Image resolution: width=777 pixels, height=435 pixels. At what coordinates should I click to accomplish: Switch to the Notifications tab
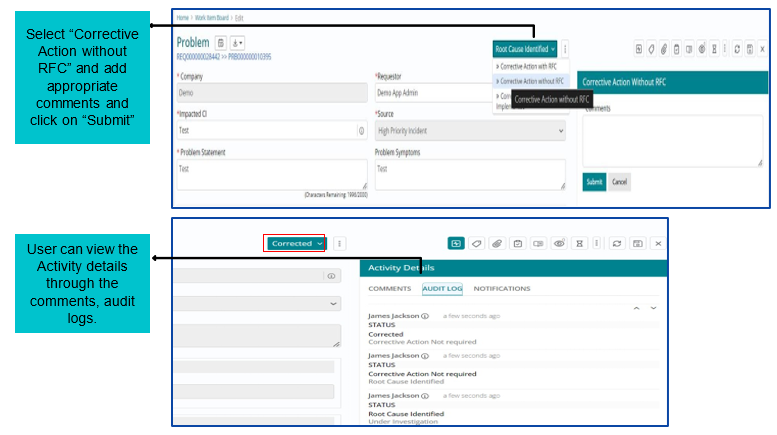click(501, 288)
